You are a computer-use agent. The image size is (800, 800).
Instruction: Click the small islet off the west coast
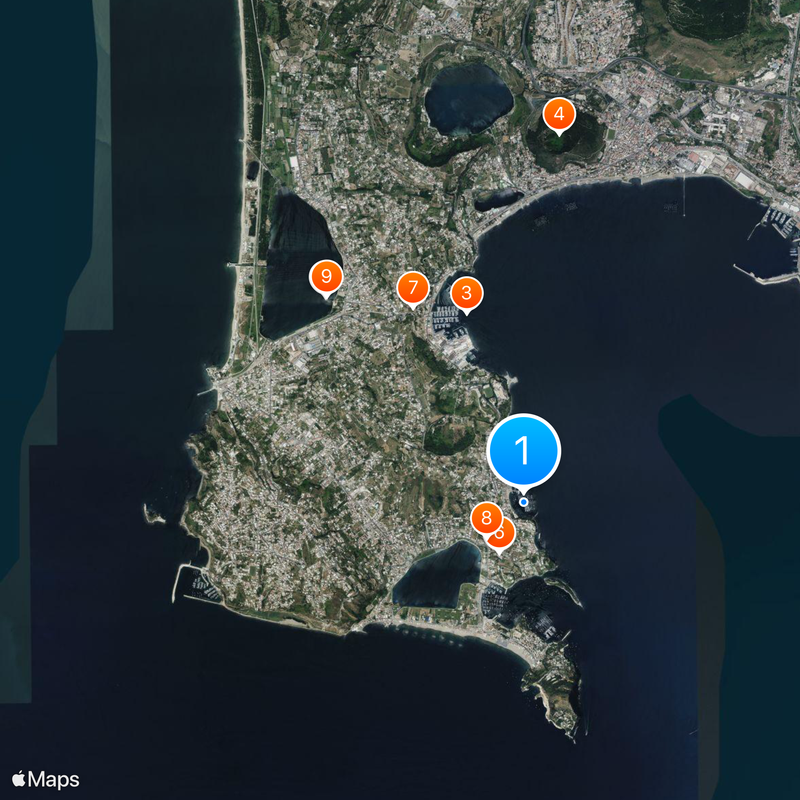(x=152, y=514)
